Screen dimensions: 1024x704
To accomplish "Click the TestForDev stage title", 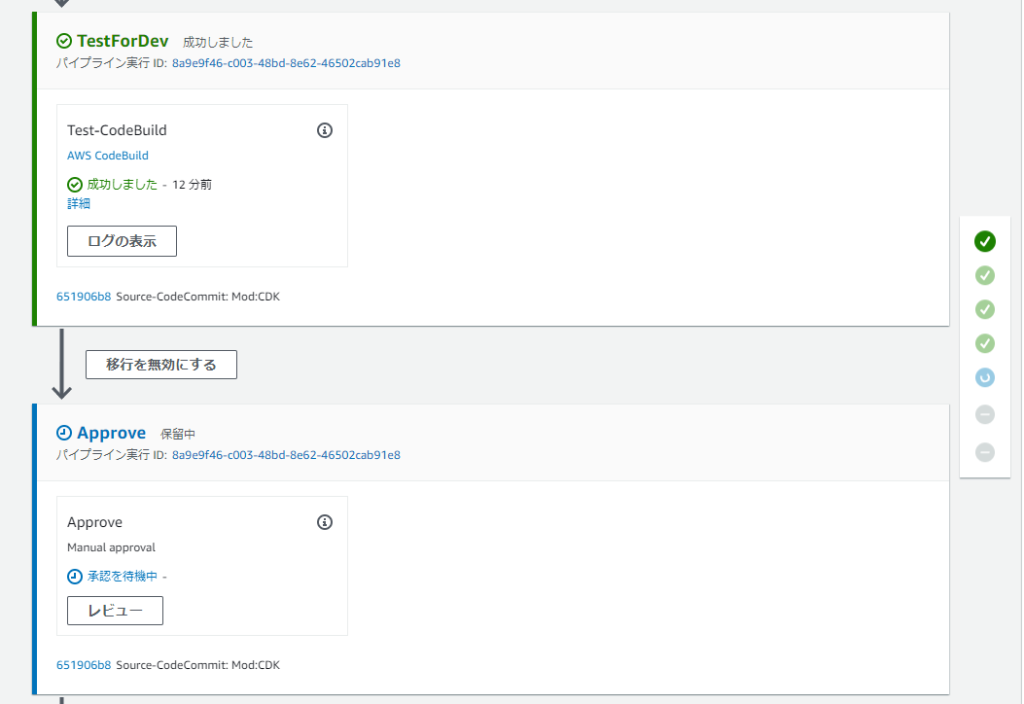I will pos(123,41).
